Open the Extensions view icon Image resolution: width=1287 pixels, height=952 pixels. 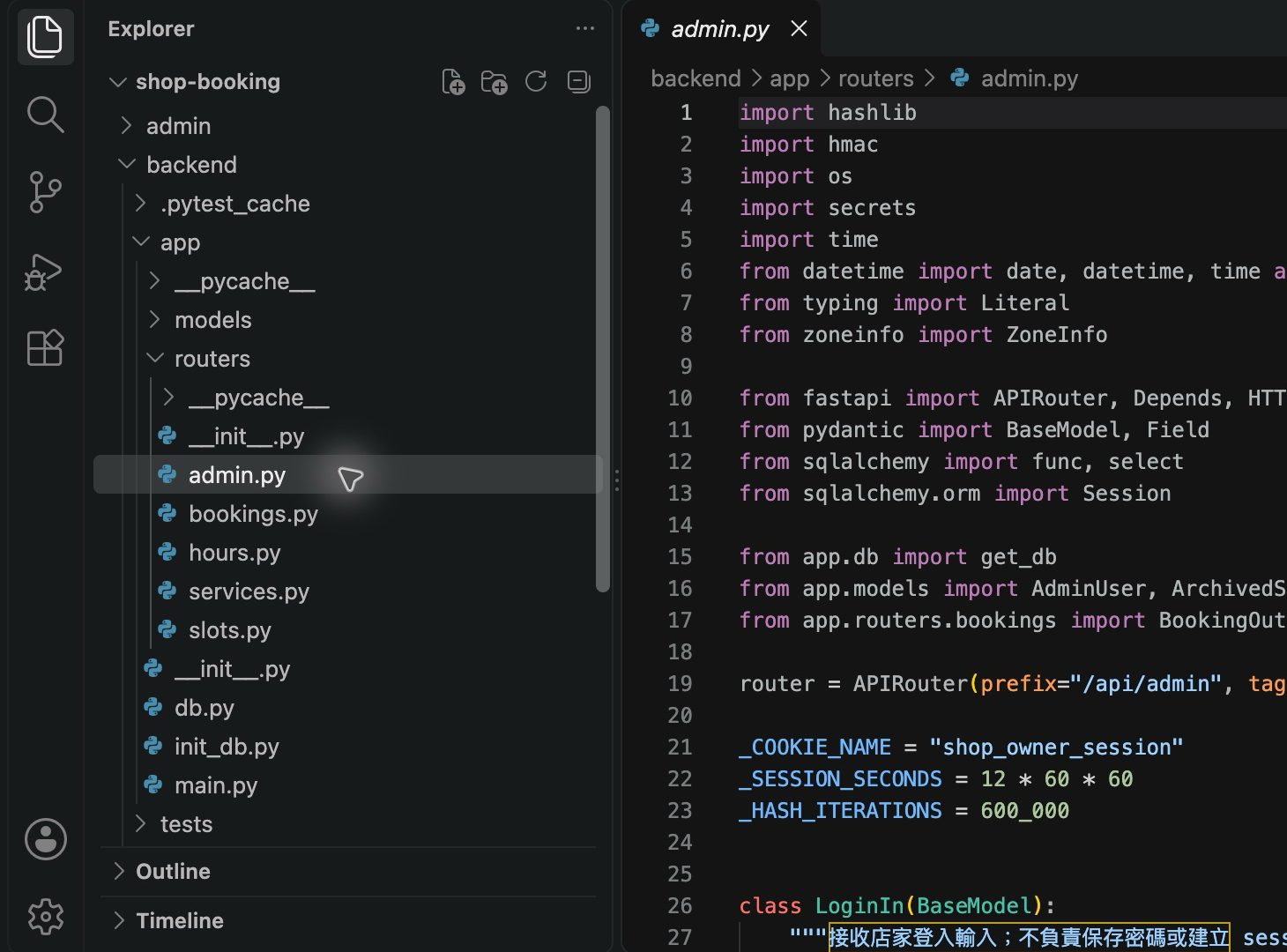pos(45,348)
